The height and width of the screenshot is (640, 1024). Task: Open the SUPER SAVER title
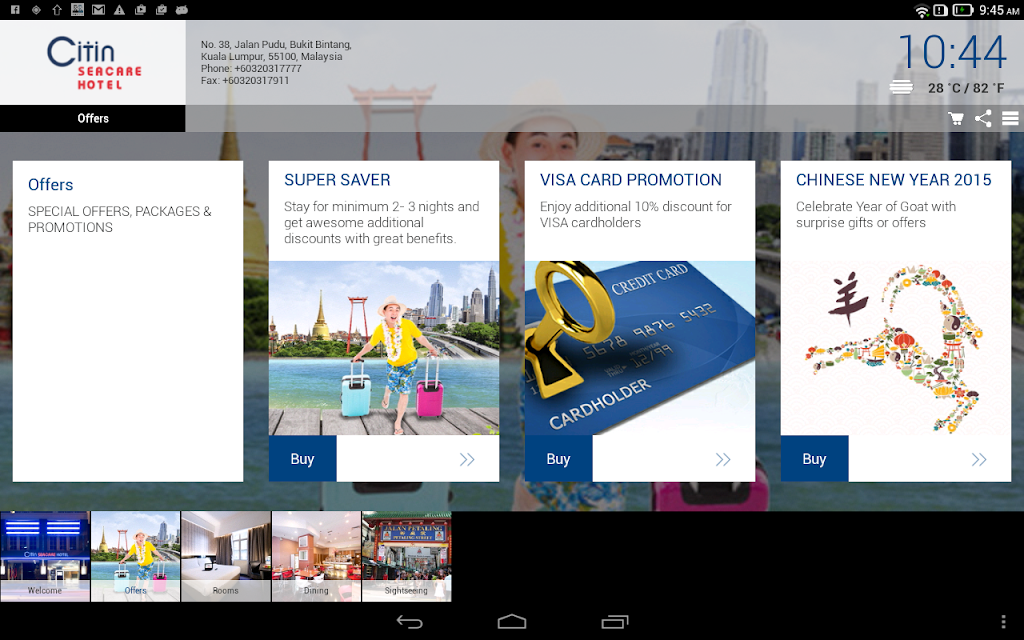tap(337, 180)
